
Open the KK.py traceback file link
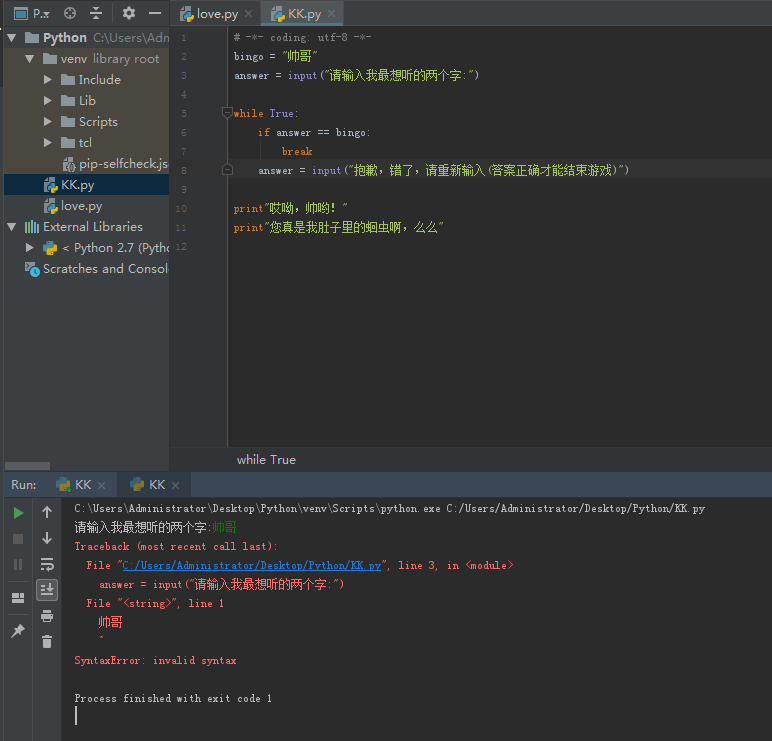[252, 565]
